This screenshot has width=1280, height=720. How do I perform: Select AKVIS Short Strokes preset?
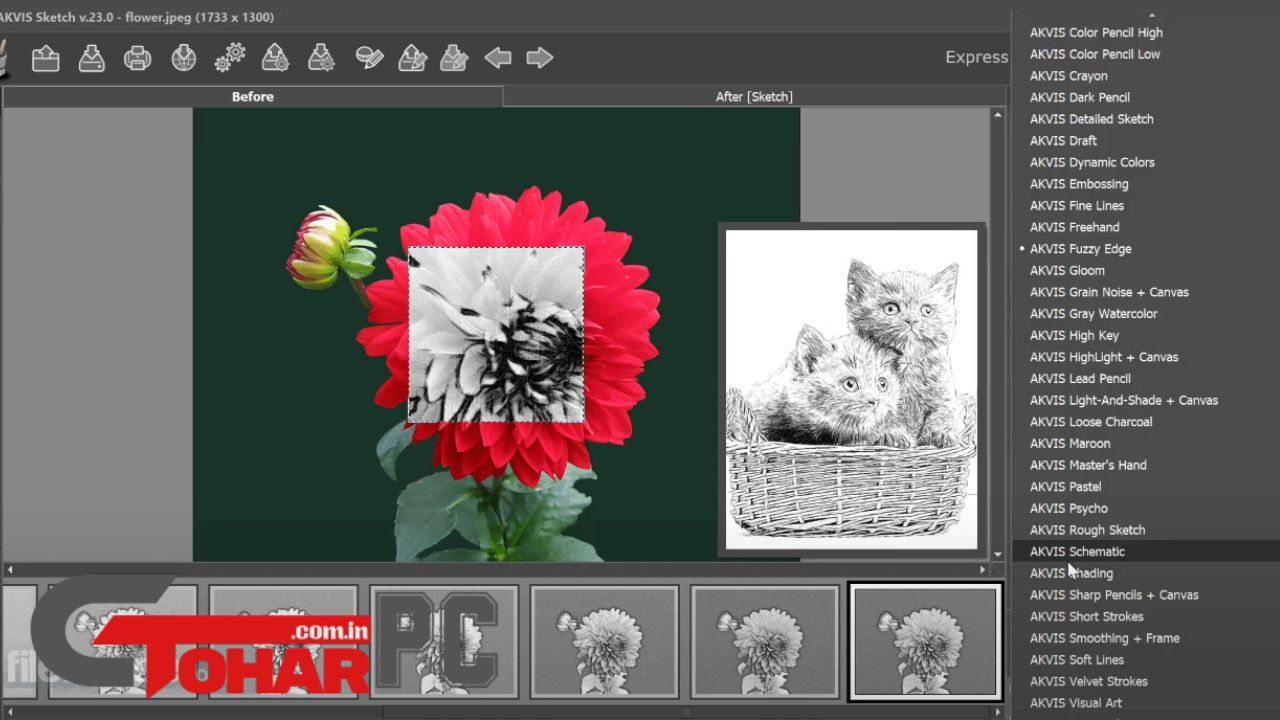pyautogui.click(x=1086, y=617)
